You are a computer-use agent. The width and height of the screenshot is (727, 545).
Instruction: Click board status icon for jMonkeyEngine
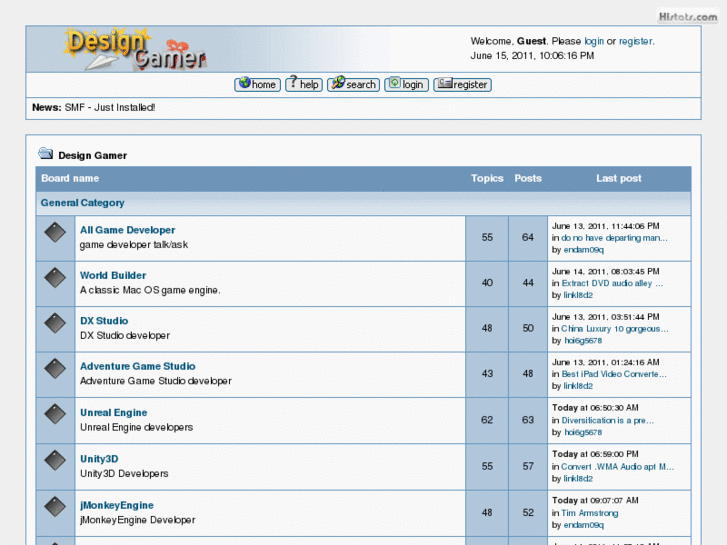[x=55, y=507]
